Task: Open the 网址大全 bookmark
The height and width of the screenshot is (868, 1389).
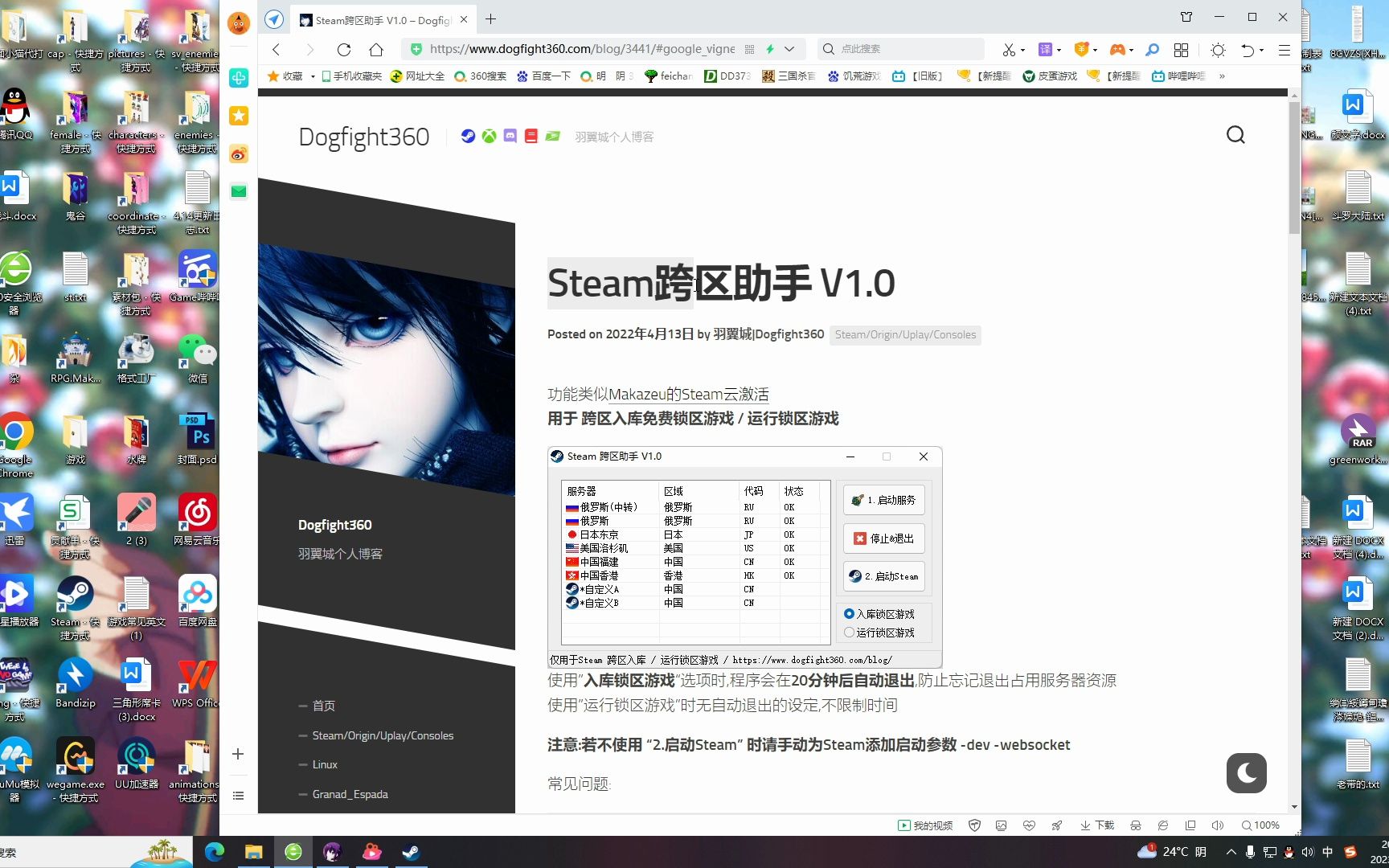Action: pos(417,76)
